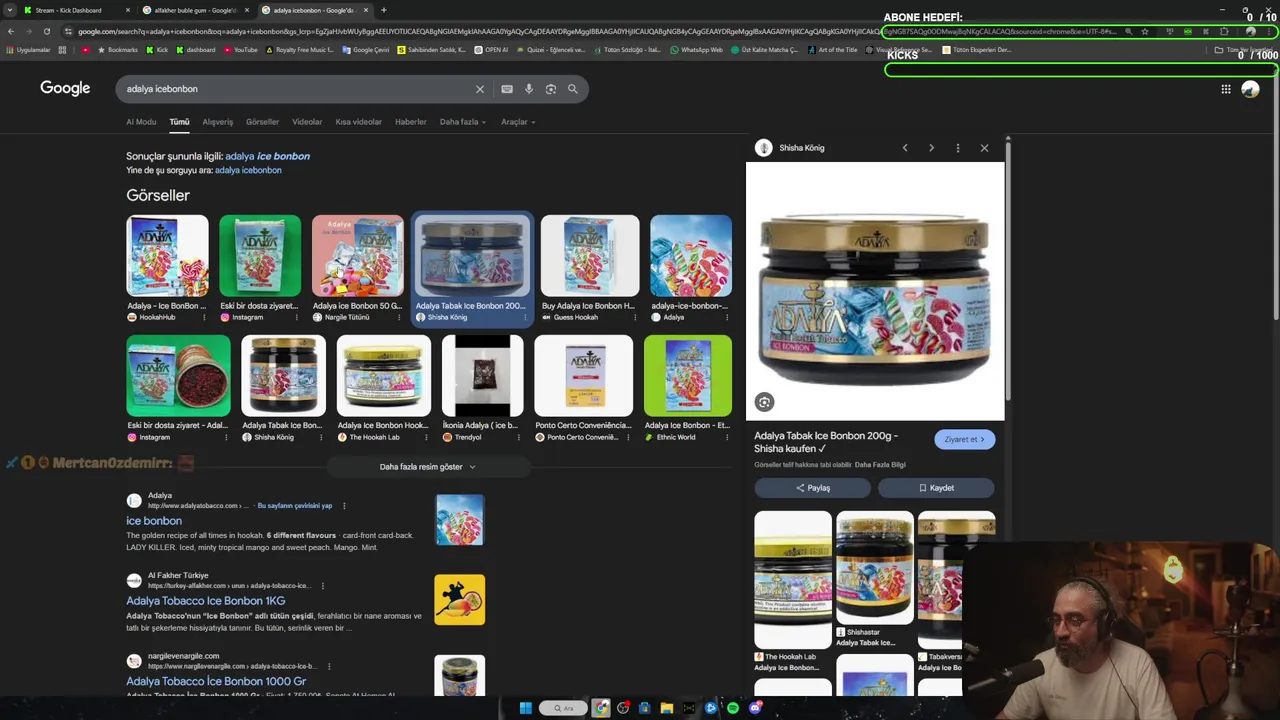
Task: Switch to Kısa videolar tab
Action: coord(359,122)
